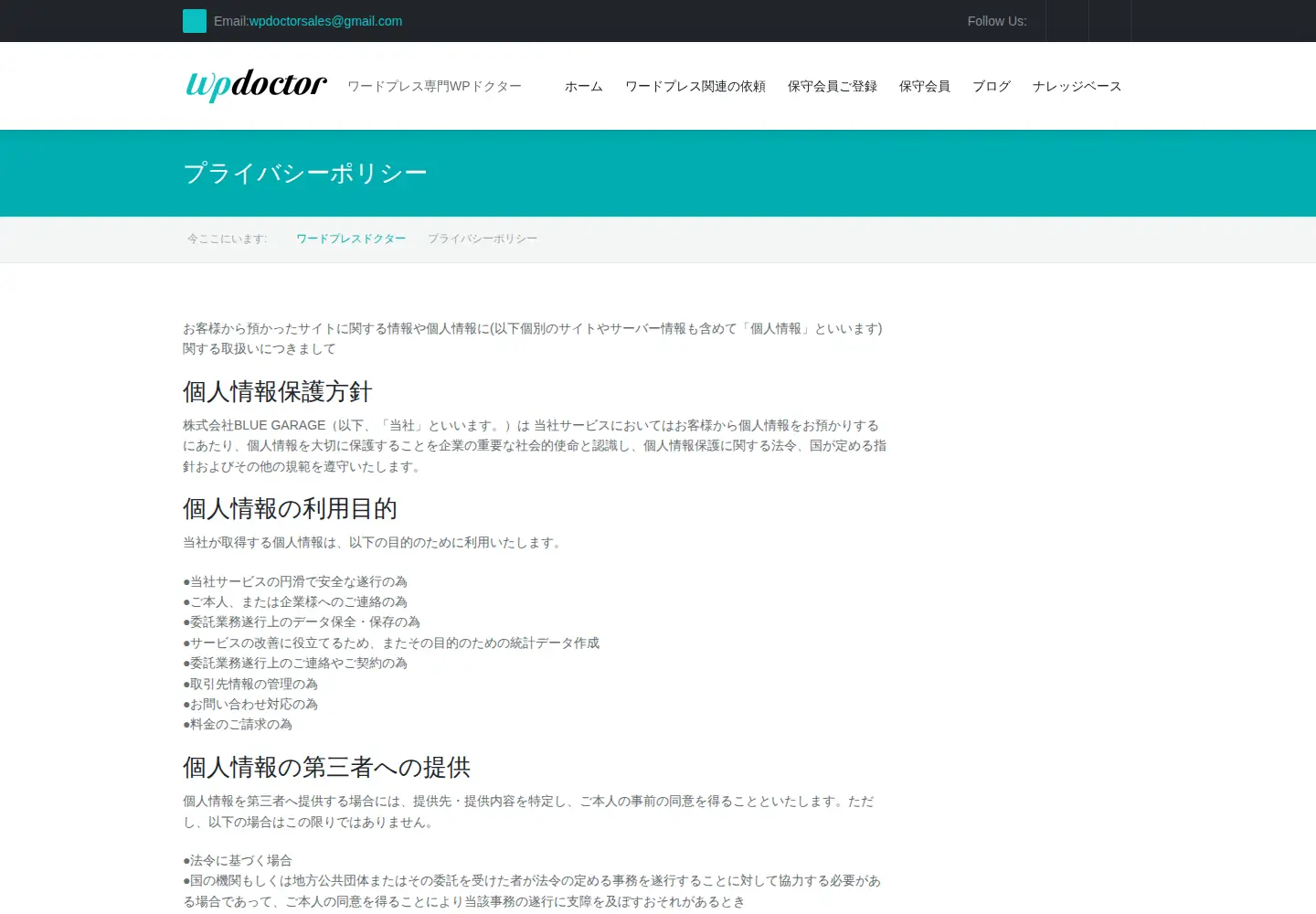This screenshot has height=914, width=1316.
Task: Click the wpdoctor logo
Action: pyautogui.click(x=256, y=85)
